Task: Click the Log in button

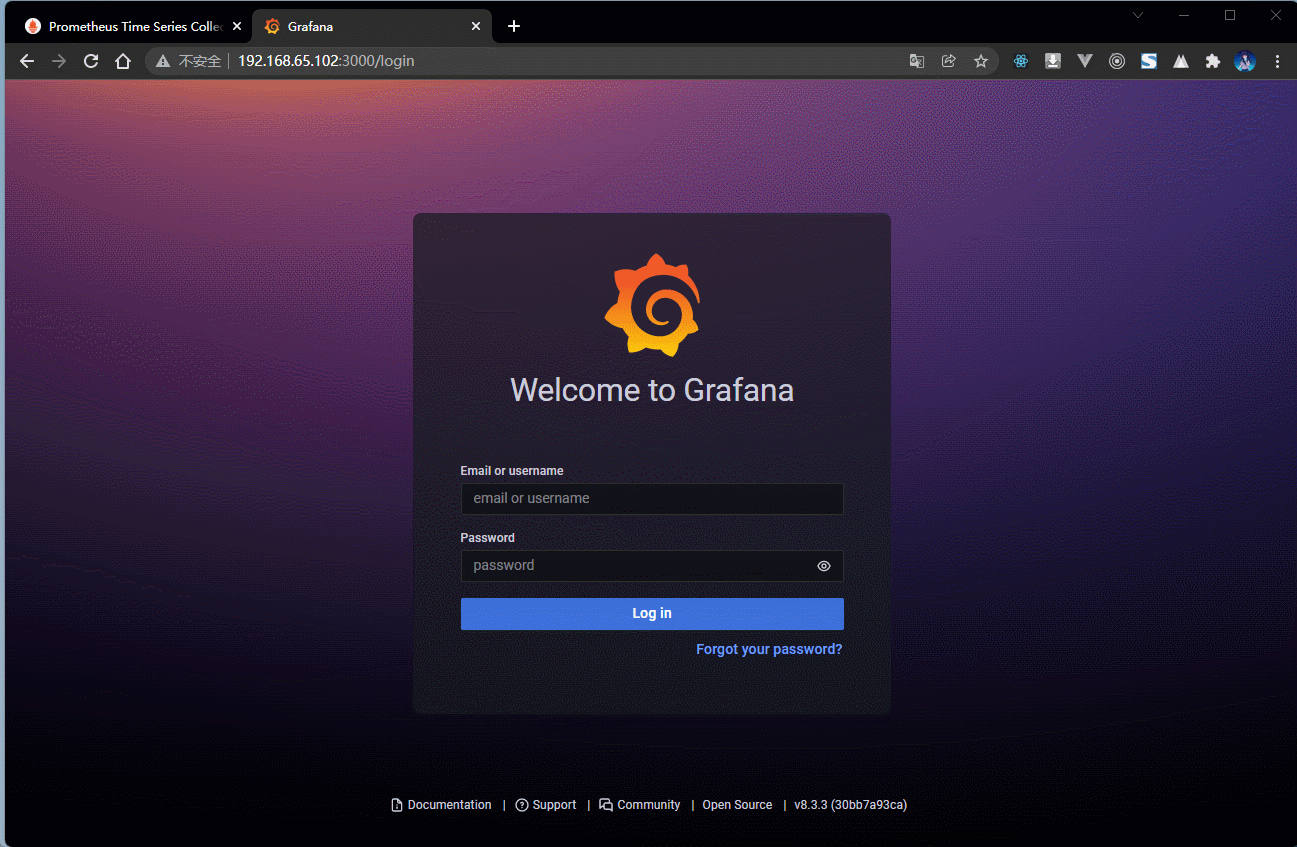Action: point(652,614)
